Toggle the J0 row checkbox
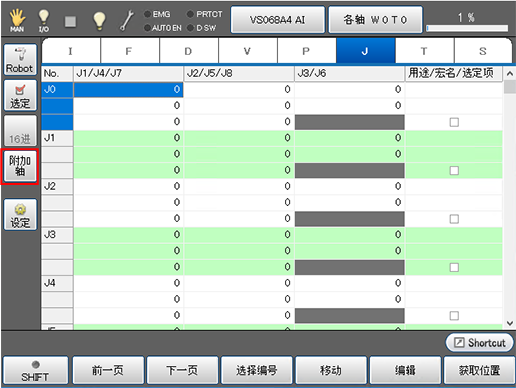Viewport: 516px width, 388px height. click(454, 122)
